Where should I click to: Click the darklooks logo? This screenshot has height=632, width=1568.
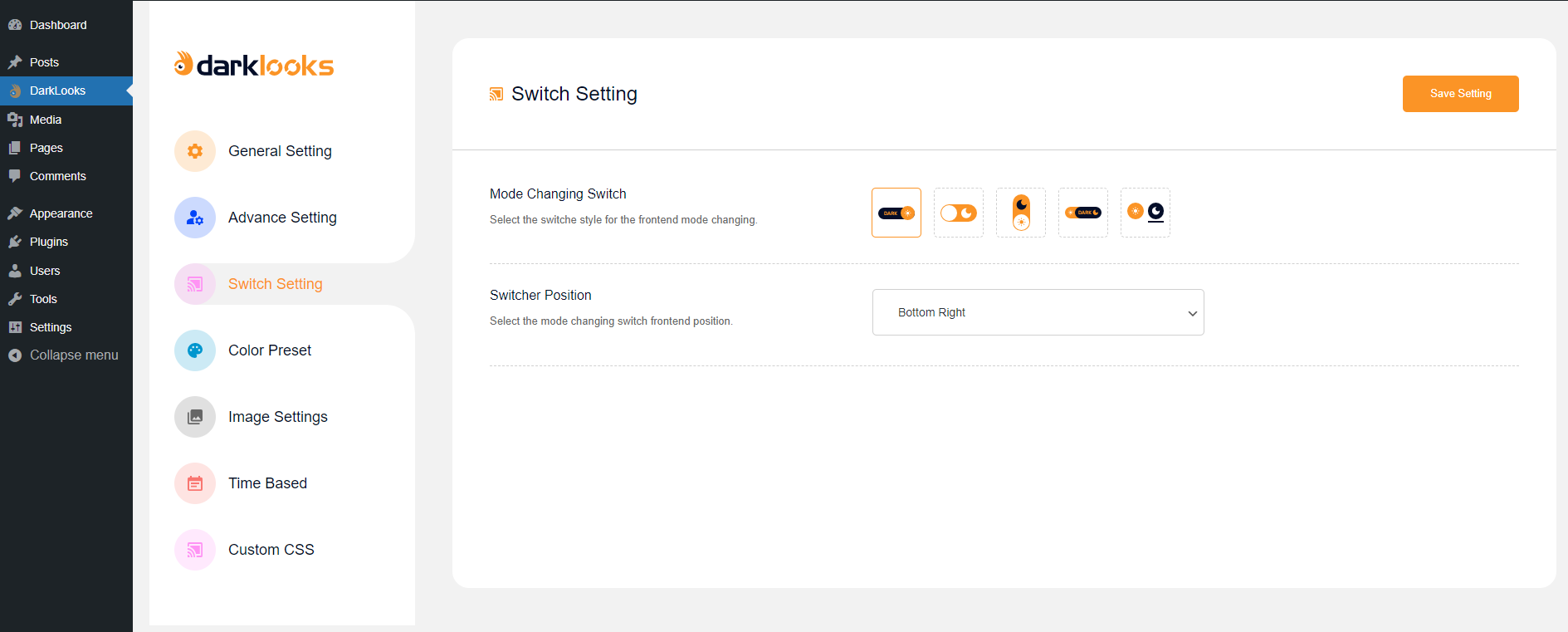coord(254,64)
